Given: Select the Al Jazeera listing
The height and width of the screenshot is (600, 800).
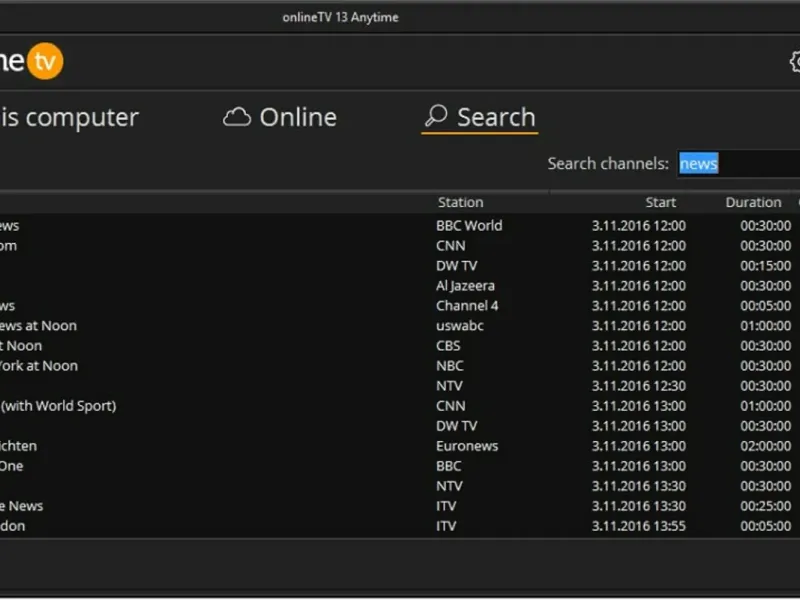Looking at the screenshot, I should tap(400, 286).
